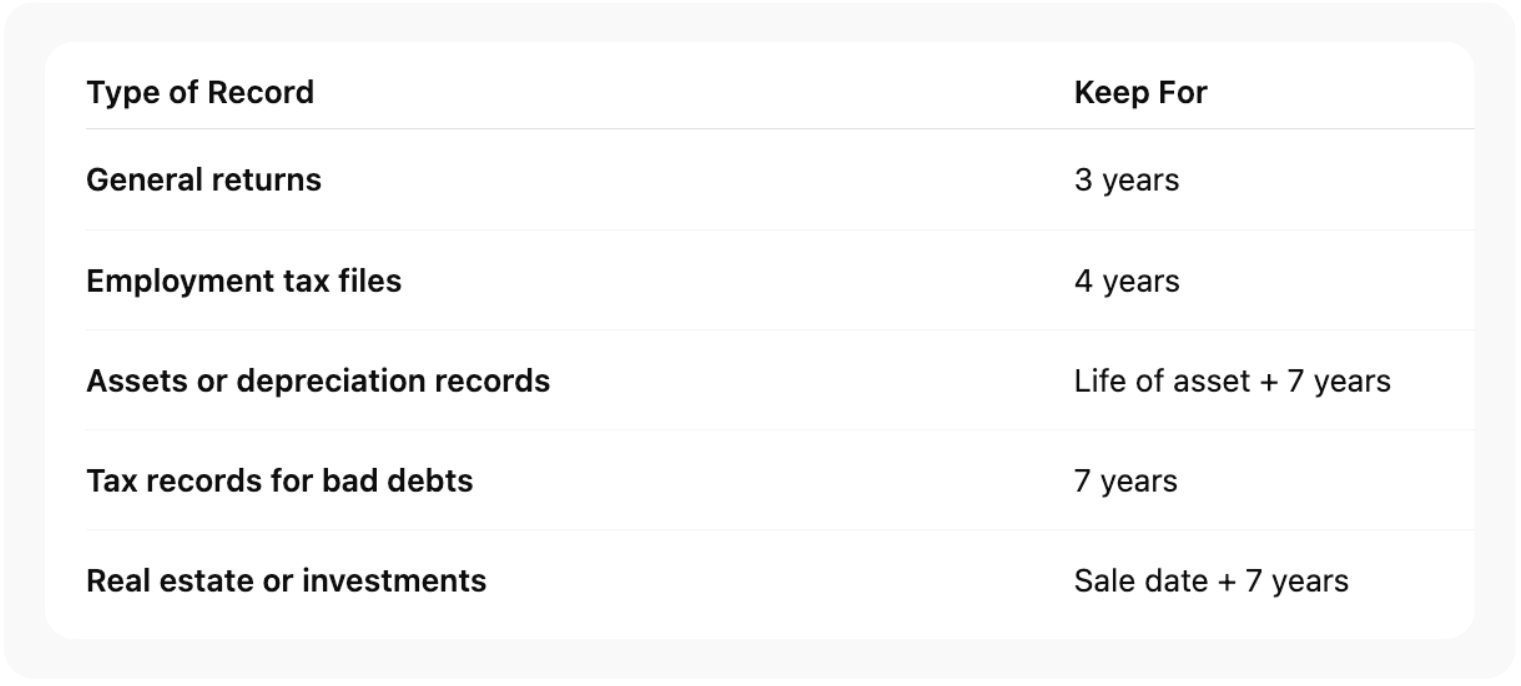This screenshot has width=1521, height=686.
Task: Select the "Real estate or investments" label
Action: point(286,581)
